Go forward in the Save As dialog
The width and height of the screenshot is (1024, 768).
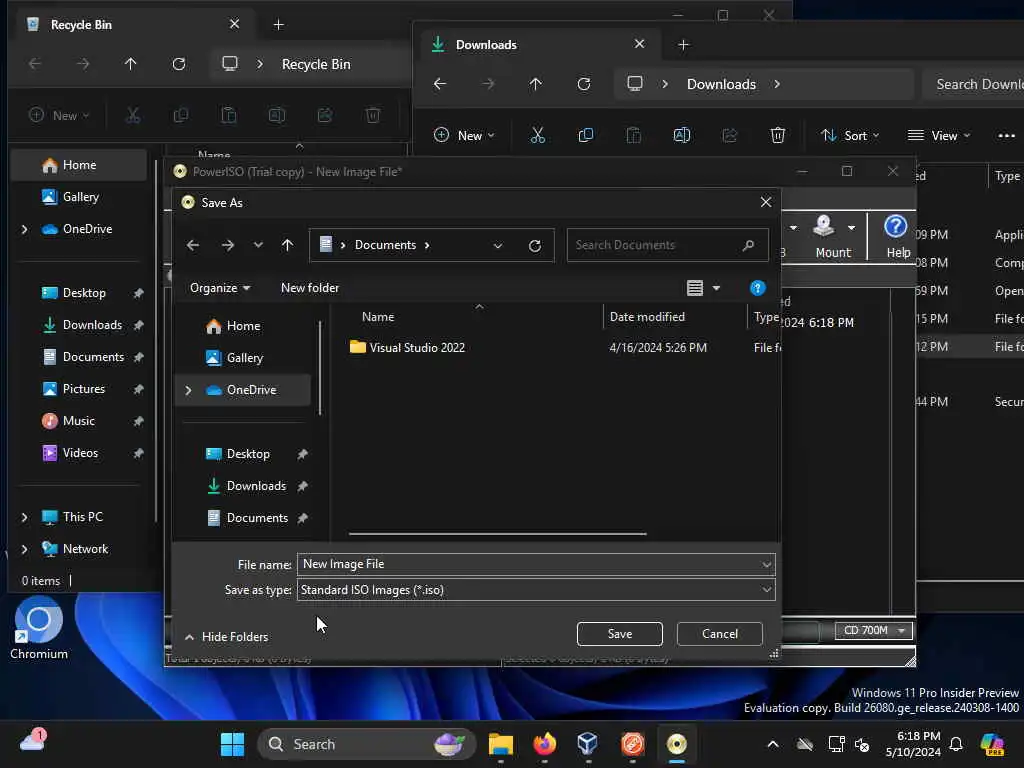(x=227, y=246)
